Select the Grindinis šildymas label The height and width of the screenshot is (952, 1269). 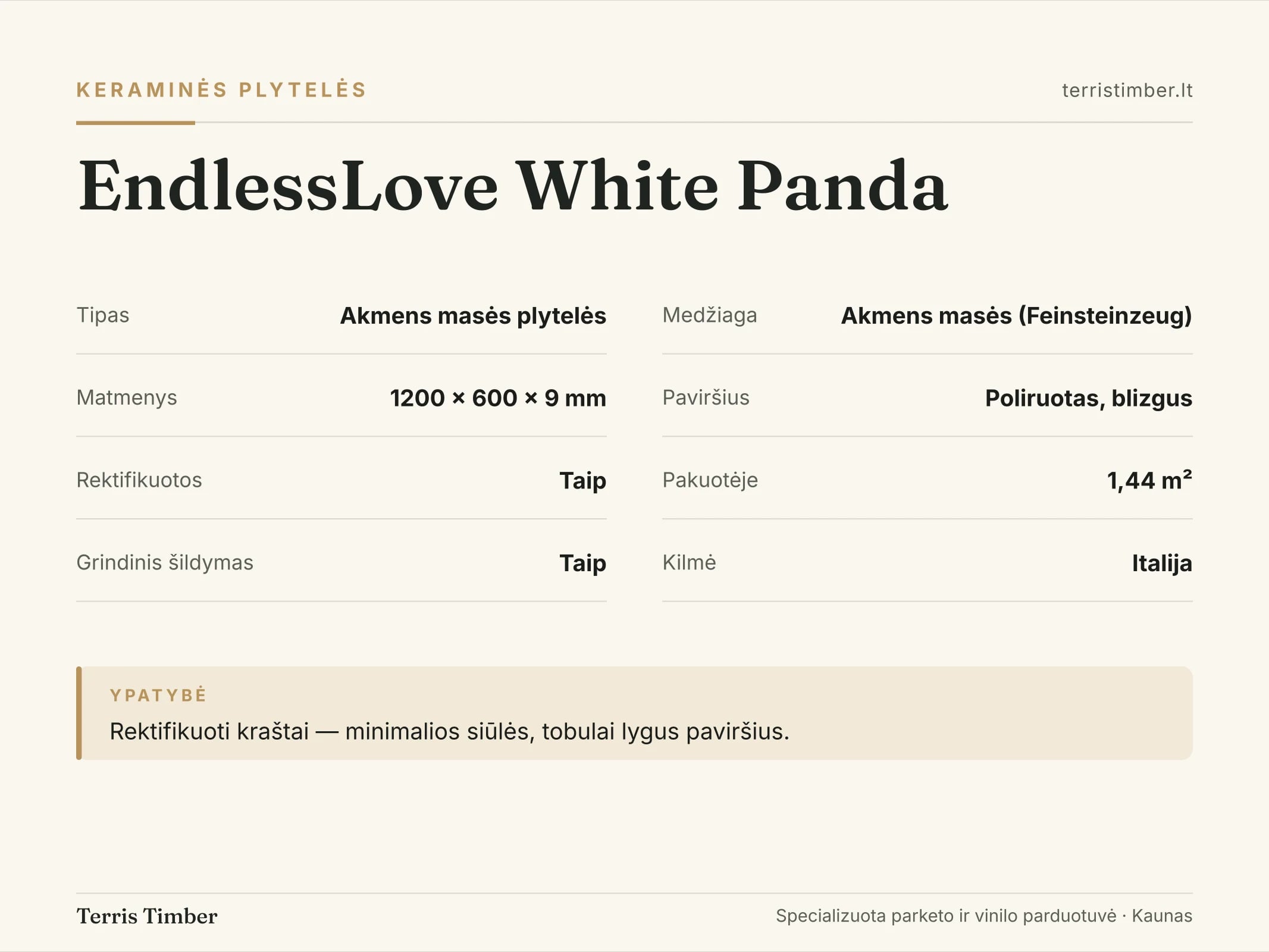[165, 562]
